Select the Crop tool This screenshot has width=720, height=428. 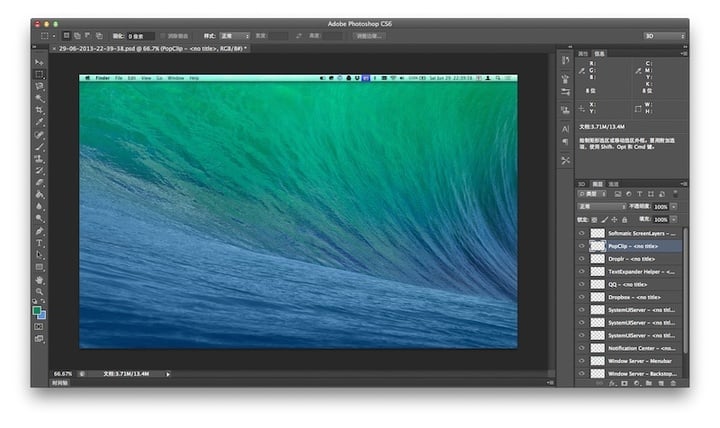[40, 110]
